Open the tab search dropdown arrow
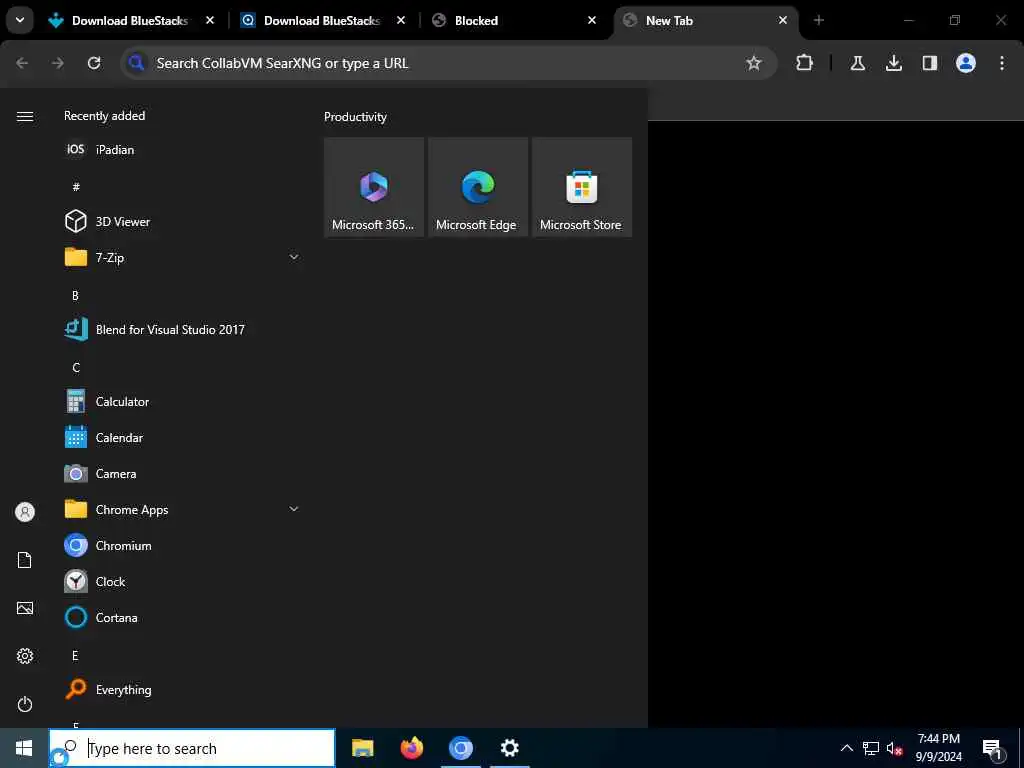 tap(20, 20)
